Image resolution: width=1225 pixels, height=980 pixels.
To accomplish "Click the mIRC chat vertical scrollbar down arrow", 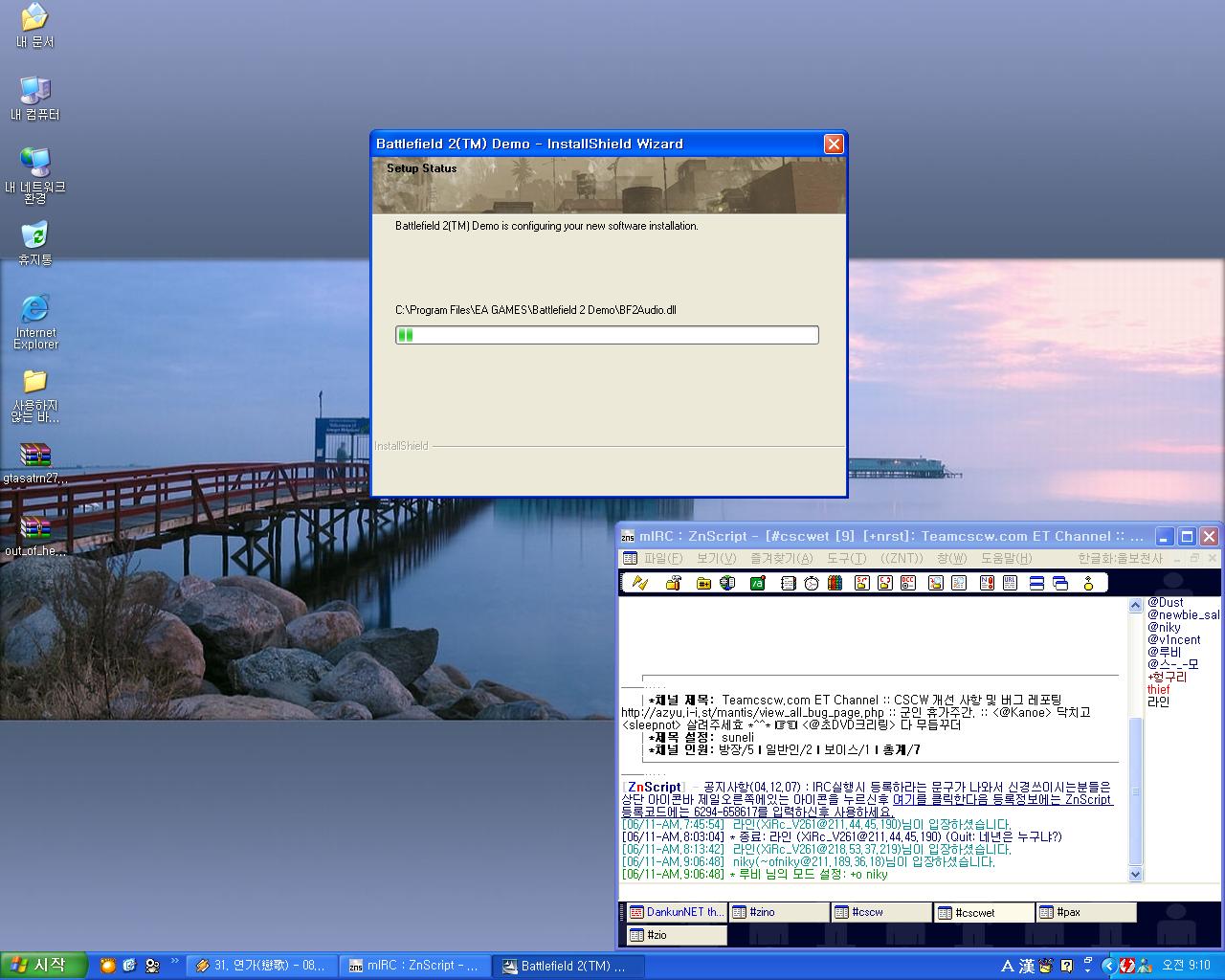I will click(1136, 874).
